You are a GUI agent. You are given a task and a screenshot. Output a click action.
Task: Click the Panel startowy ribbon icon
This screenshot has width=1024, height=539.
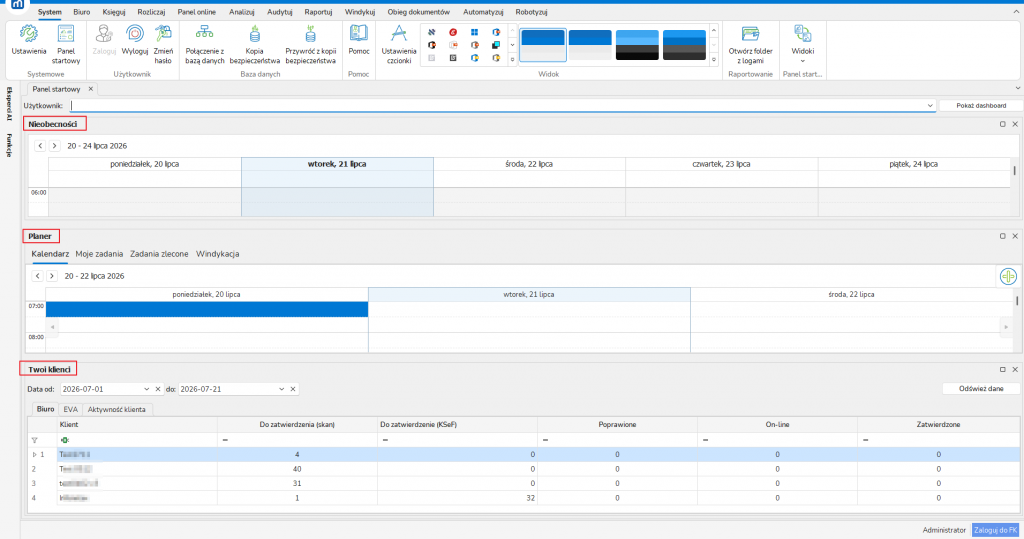[x=65, y=44]
